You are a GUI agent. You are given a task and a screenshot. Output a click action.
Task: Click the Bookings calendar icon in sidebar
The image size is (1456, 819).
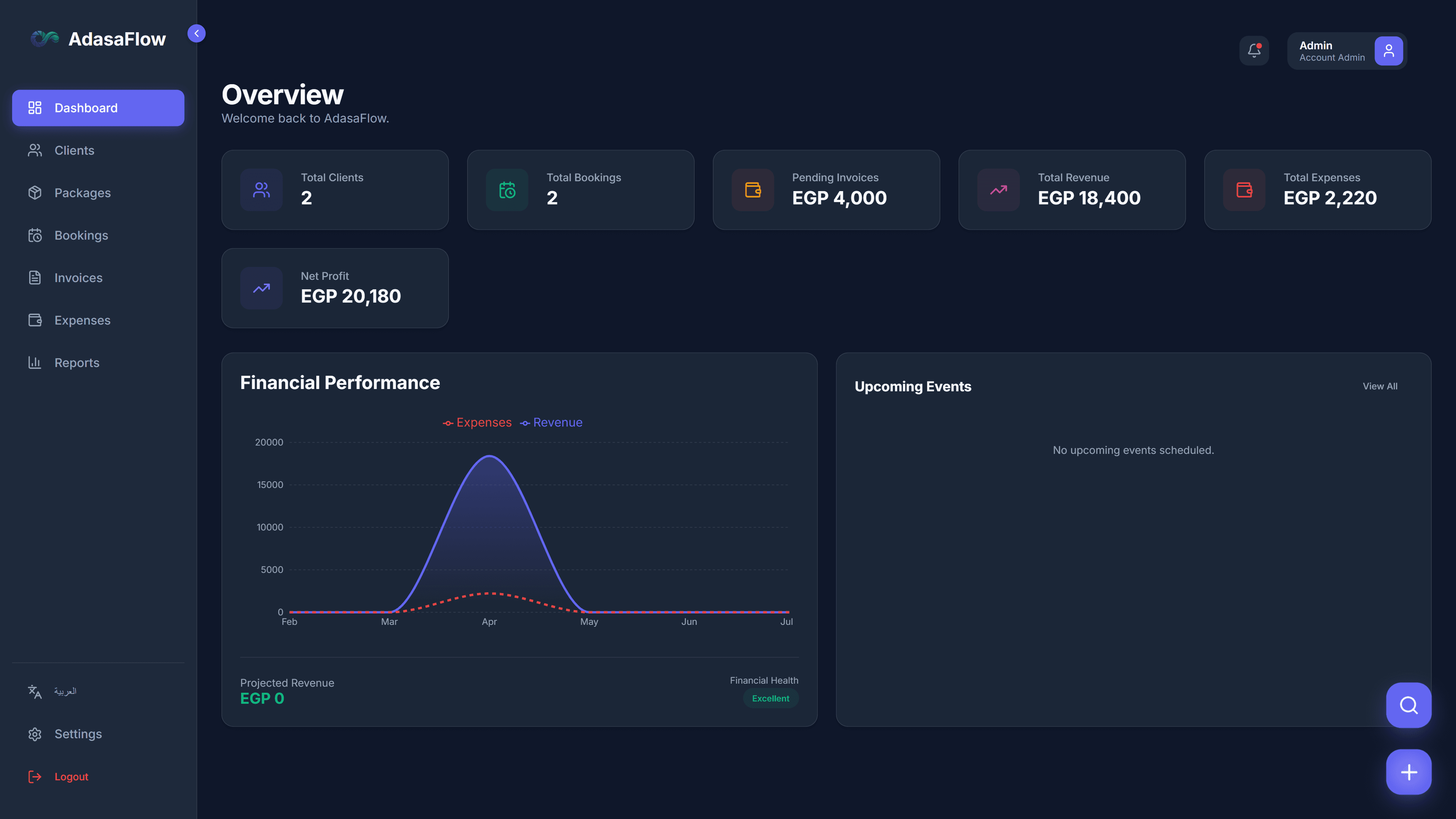(35, 235)
